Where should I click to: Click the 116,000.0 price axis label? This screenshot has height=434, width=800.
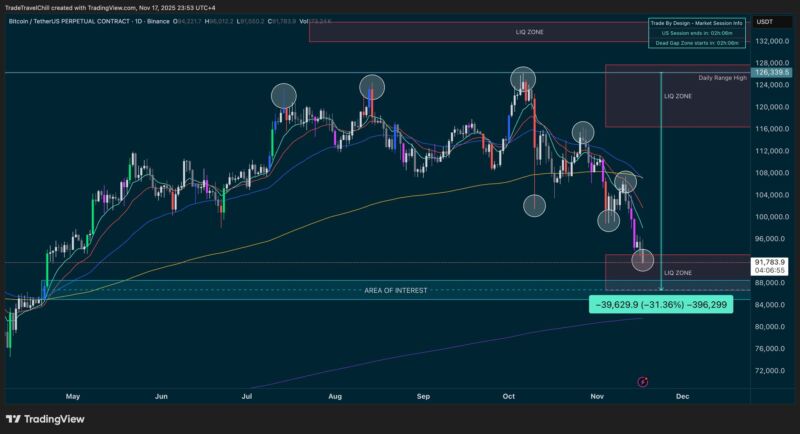click(770, 129)
